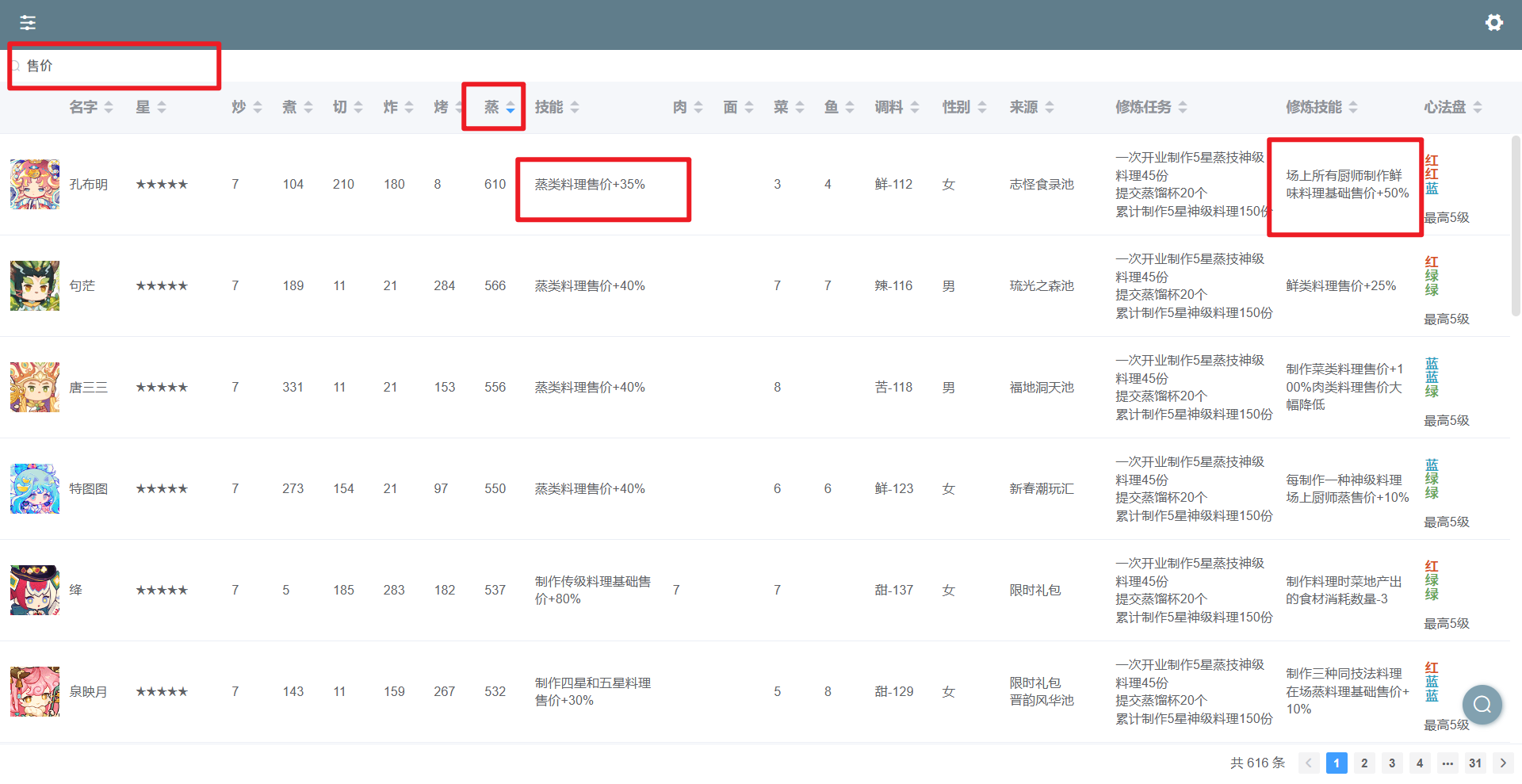The image size is (1522, 784).
Task: Open the filter sliders menu icon
Action: (x=28, y=23)
